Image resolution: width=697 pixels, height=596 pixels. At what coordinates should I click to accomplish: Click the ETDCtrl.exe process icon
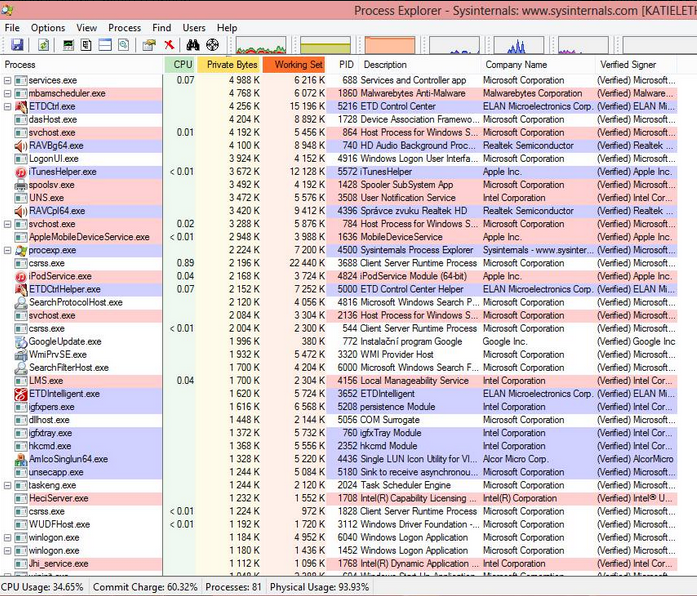click(21, 107)
